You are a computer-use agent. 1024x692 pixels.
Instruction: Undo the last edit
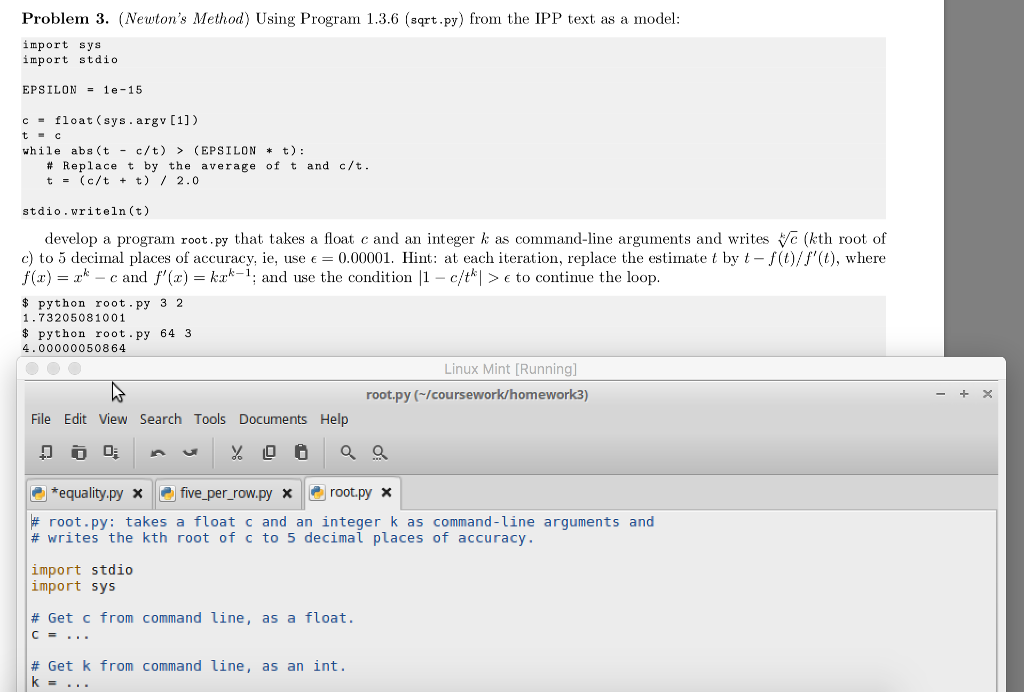(157, 452)
